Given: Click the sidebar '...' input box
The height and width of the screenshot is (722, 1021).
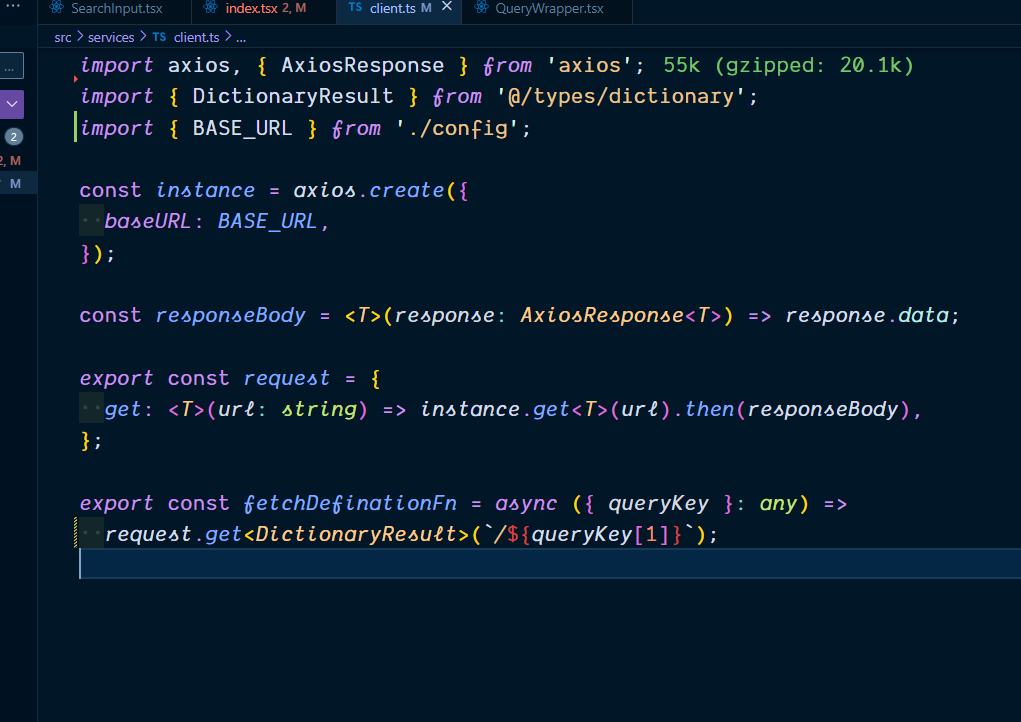Looking at the screenshot, I should 12,66.
